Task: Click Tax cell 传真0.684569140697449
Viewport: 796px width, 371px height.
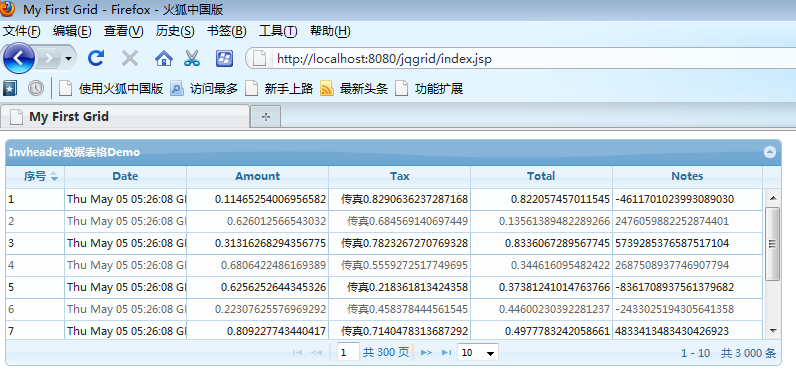Action: coord(400,221)
